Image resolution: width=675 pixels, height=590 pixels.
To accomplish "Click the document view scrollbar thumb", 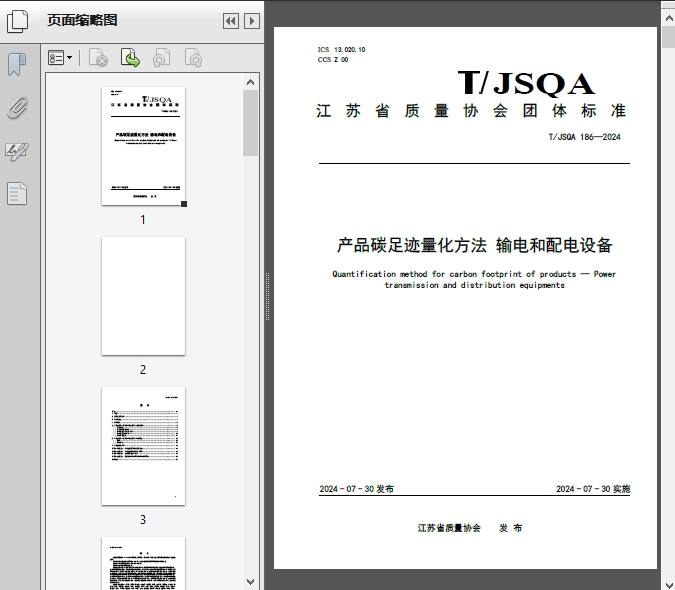I will pyautogui.click(x=669, y=37).
